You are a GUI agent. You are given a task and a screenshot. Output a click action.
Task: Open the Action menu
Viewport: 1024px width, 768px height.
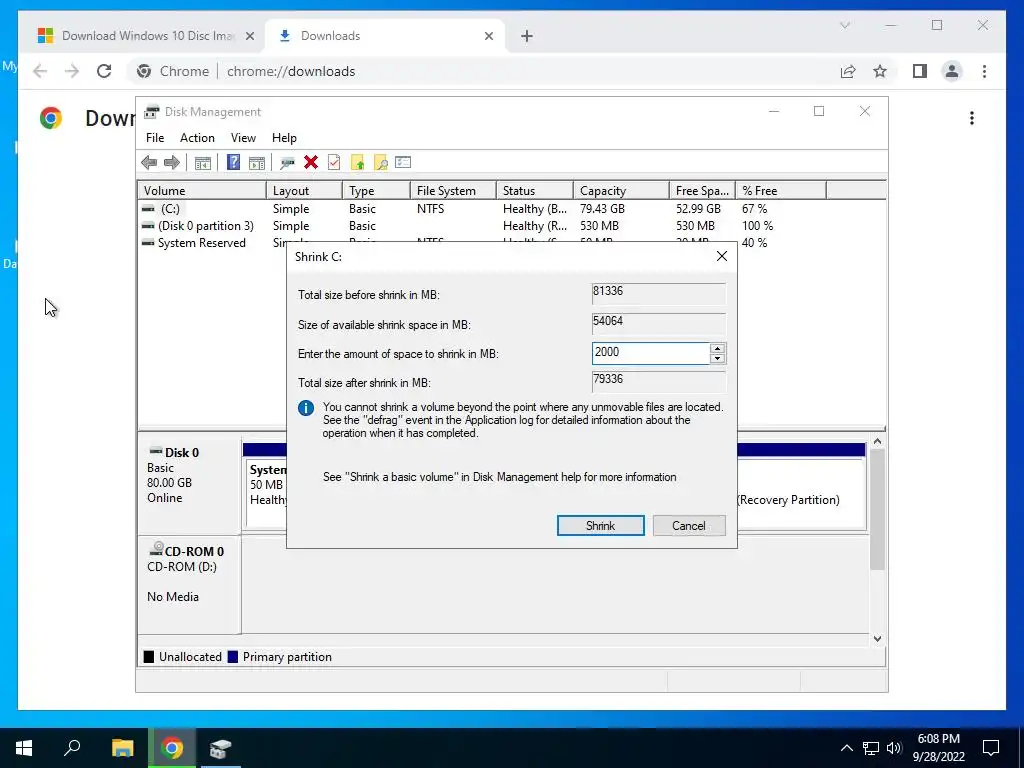click(x=197, y=138)
